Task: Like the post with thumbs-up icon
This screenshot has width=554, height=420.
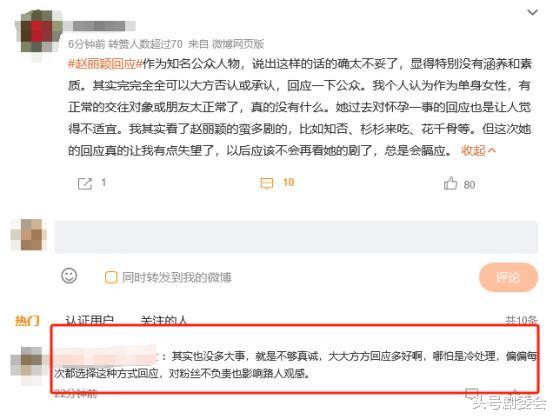Action: click(x=450, y=183)
